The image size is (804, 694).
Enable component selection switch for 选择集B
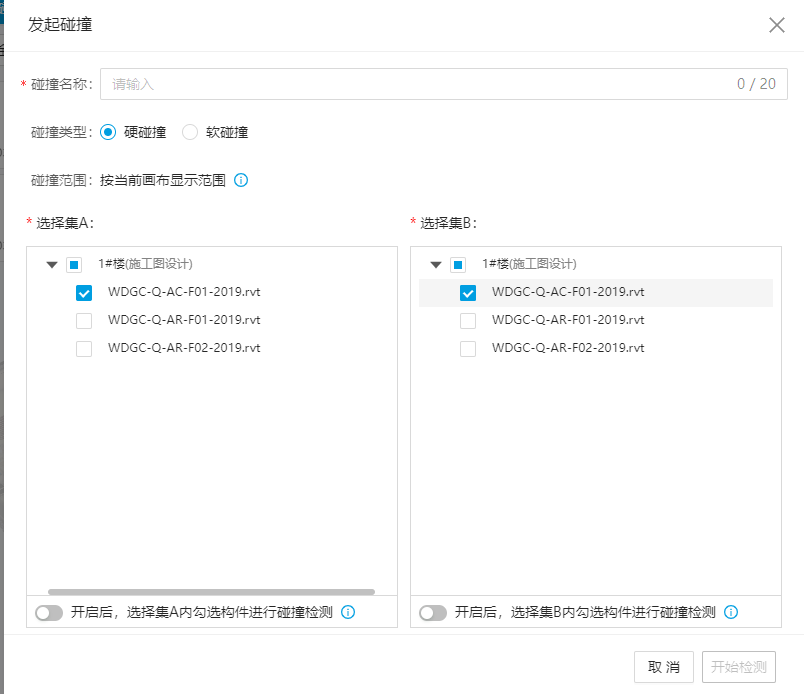[x=432, y=613]
